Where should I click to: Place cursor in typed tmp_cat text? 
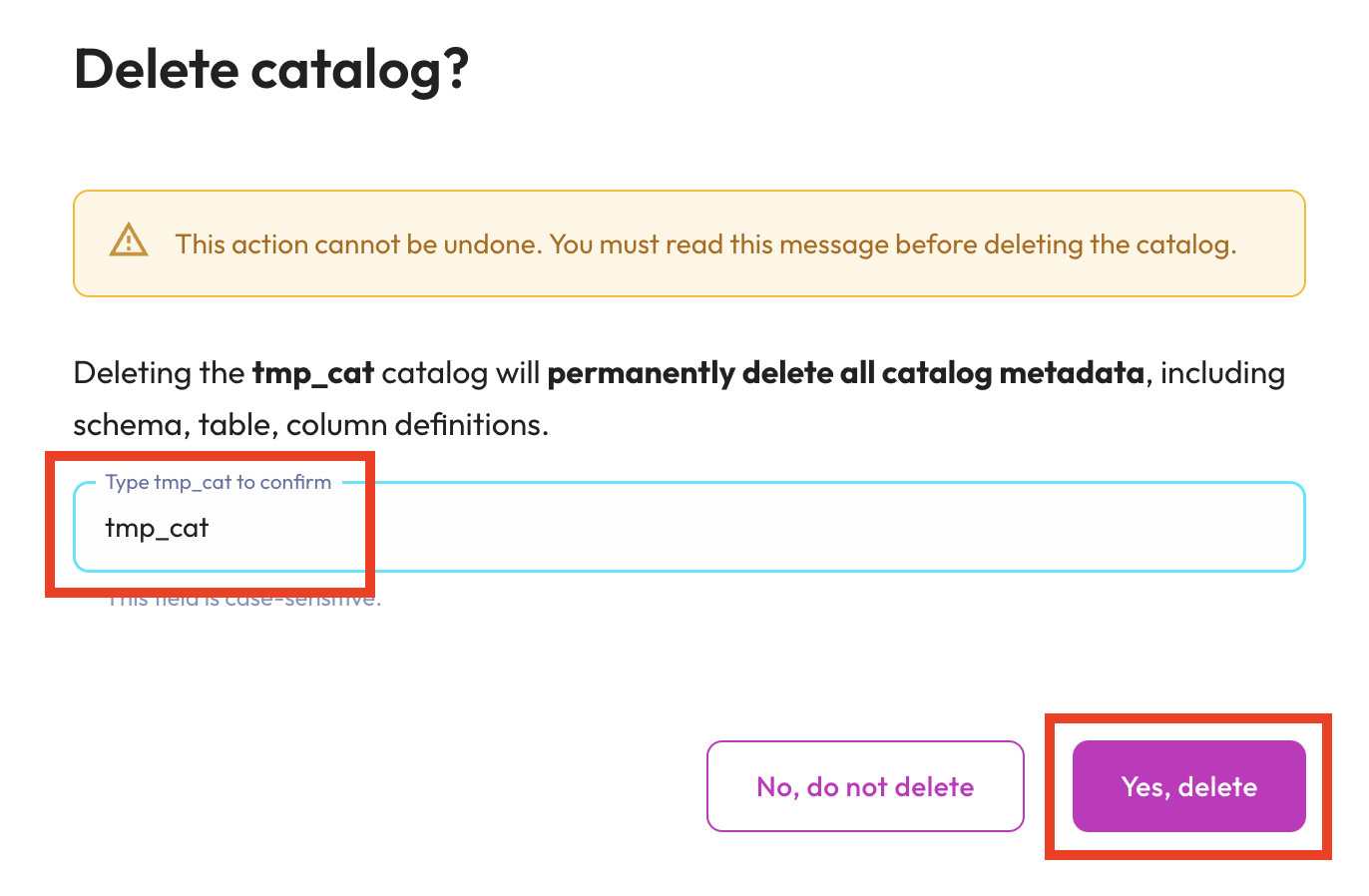(x=157, y=528)
